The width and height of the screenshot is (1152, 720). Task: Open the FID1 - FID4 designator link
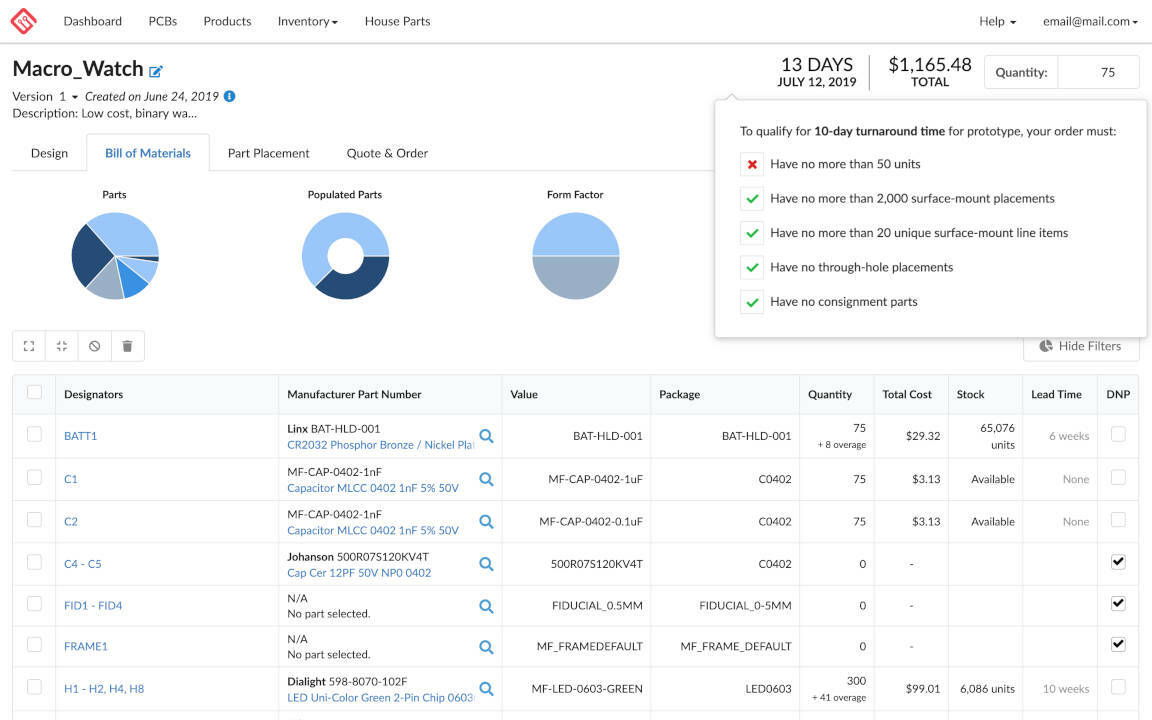point(93,605)
